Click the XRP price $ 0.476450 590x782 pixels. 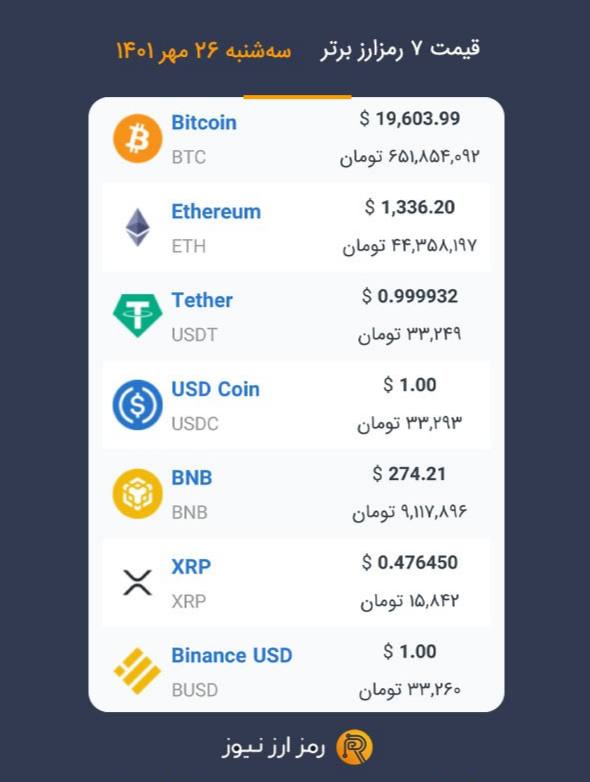[x=410, y=563]
